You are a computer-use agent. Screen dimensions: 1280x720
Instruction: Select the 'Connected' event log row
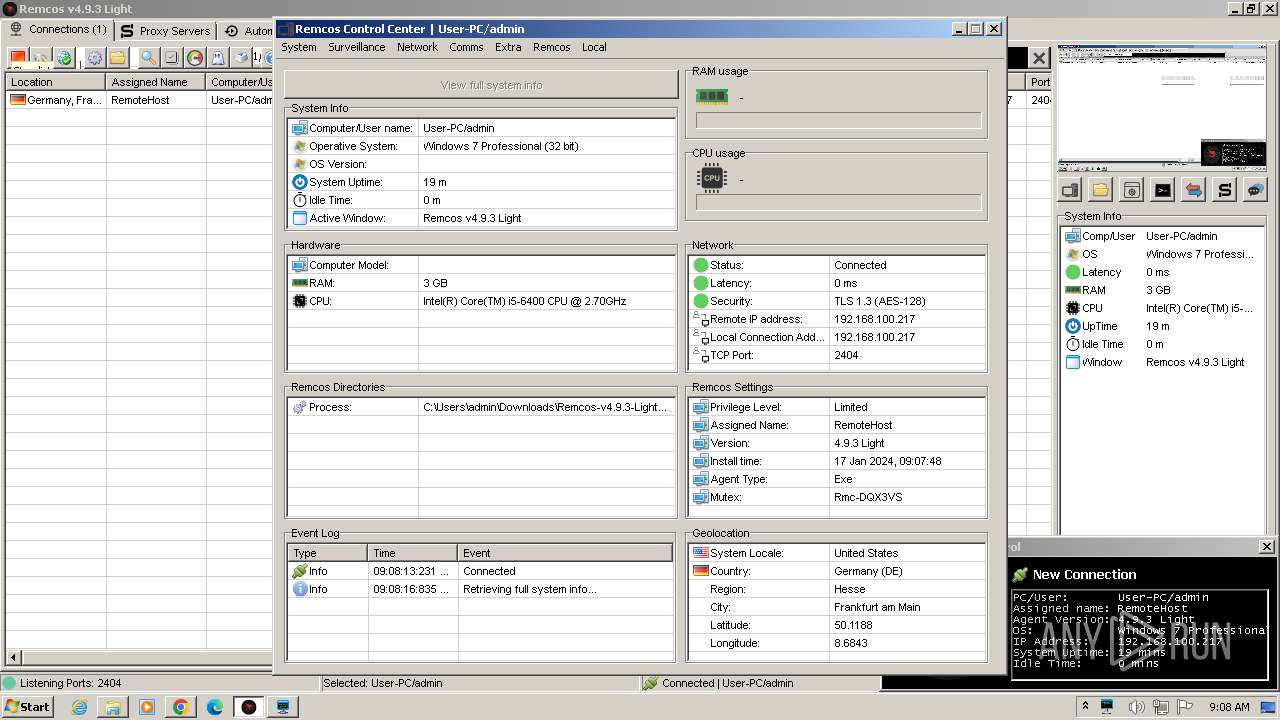(480, 571)
